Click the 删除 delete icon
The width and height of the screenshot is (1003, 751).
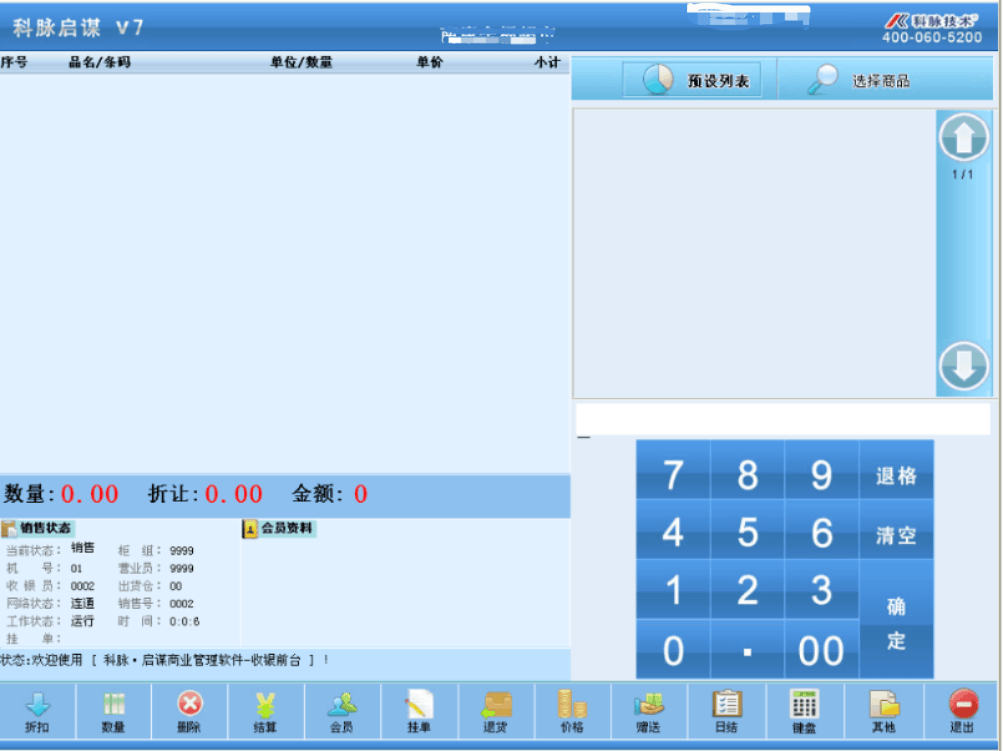click(189, 711)
